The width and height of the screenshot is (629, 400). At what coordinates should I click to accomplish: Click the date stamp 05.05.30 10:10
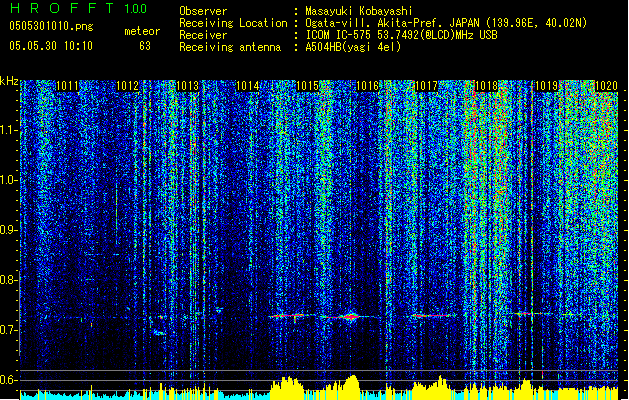pyautogui.click(x=51, y=46)
